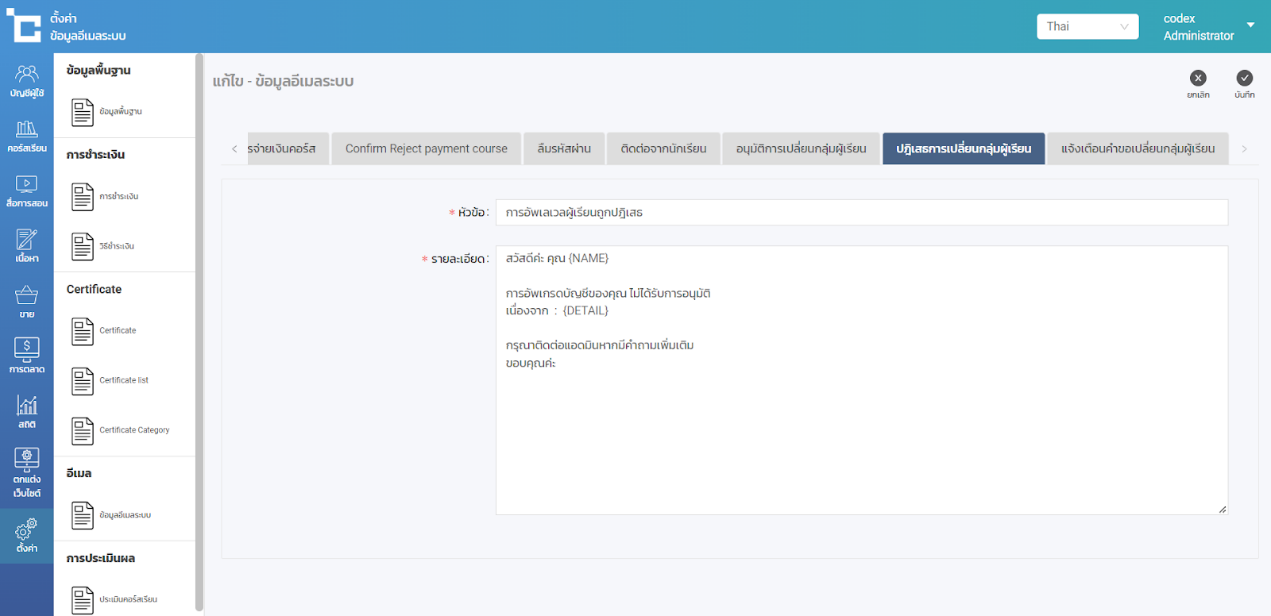Click the บันทึก (save) checkmark icon
Image resolution: width=1271 pixels, height=616 pixels.
pos(1244,79)
